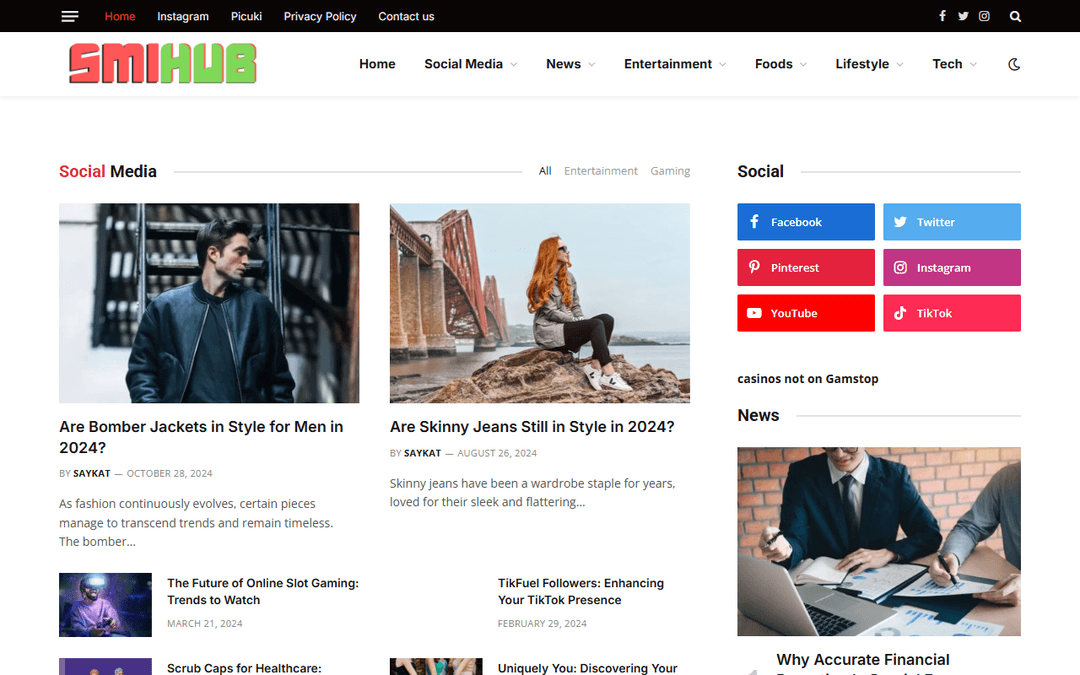Screen dimensions: 1080x675
Task: Select the Gaming filter tab
Action: 670,171
